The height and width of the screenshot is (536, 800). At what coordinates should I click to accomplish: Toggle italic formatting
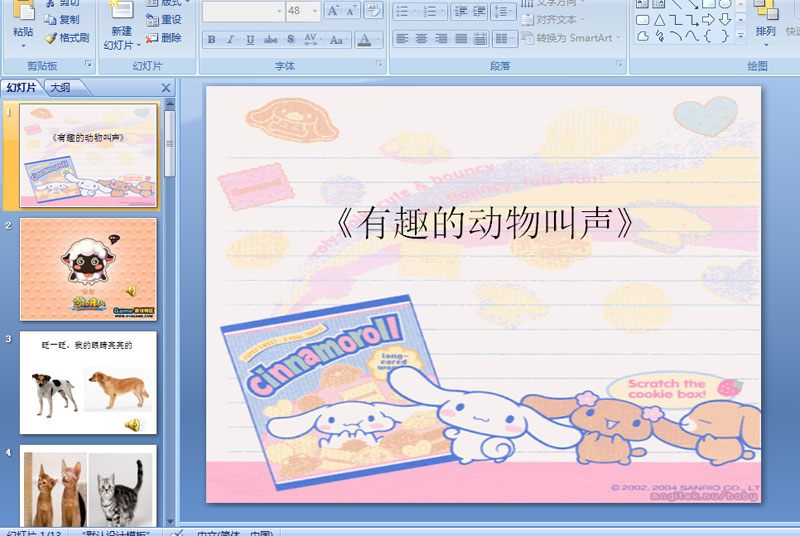click(231, 39)
